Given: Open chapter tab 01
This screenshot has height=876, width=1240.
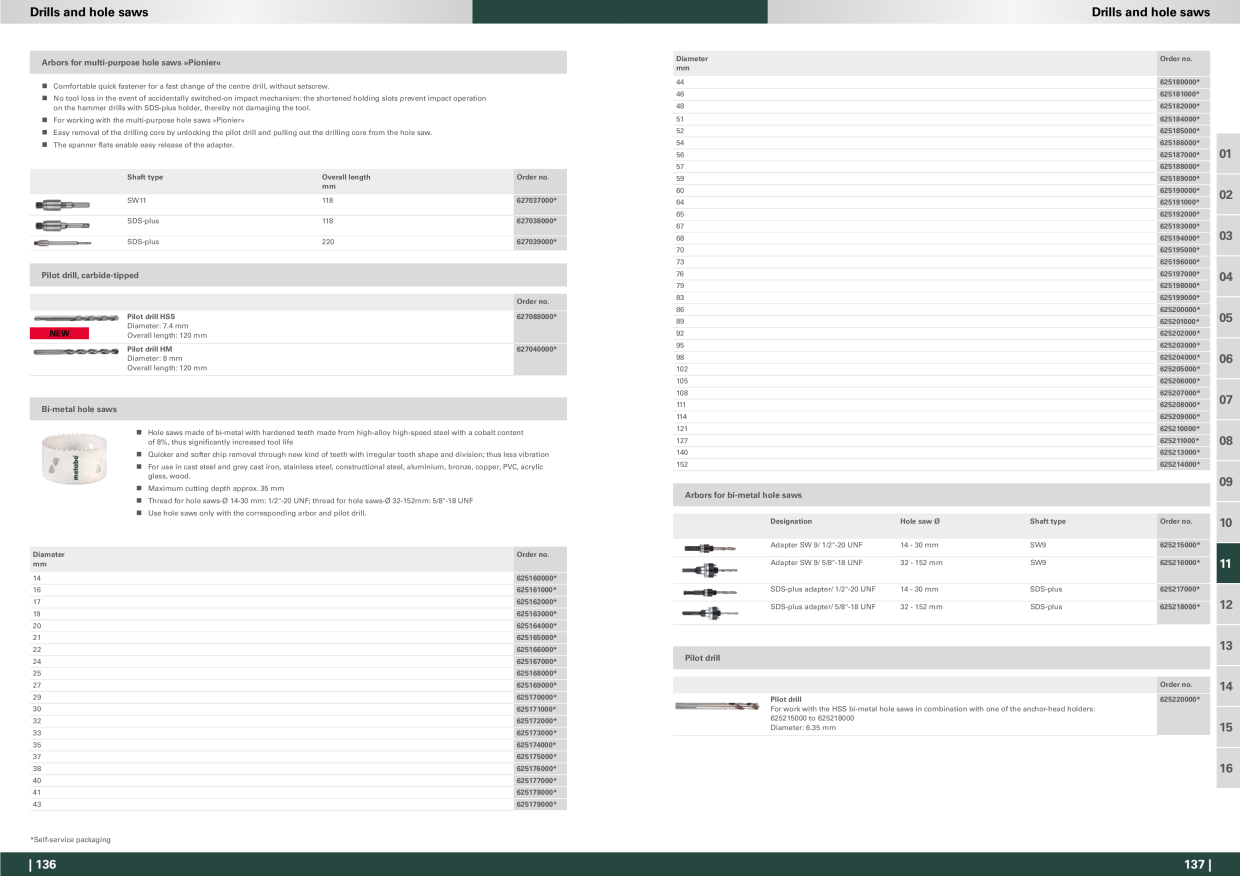Looking at the screenshot, I should pyautogui.click(x=1227, y=154).
